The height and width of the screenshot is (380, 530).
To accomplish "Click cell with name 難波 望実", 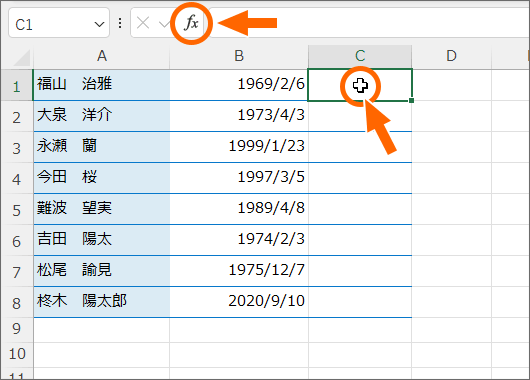I will pos(101,209).
